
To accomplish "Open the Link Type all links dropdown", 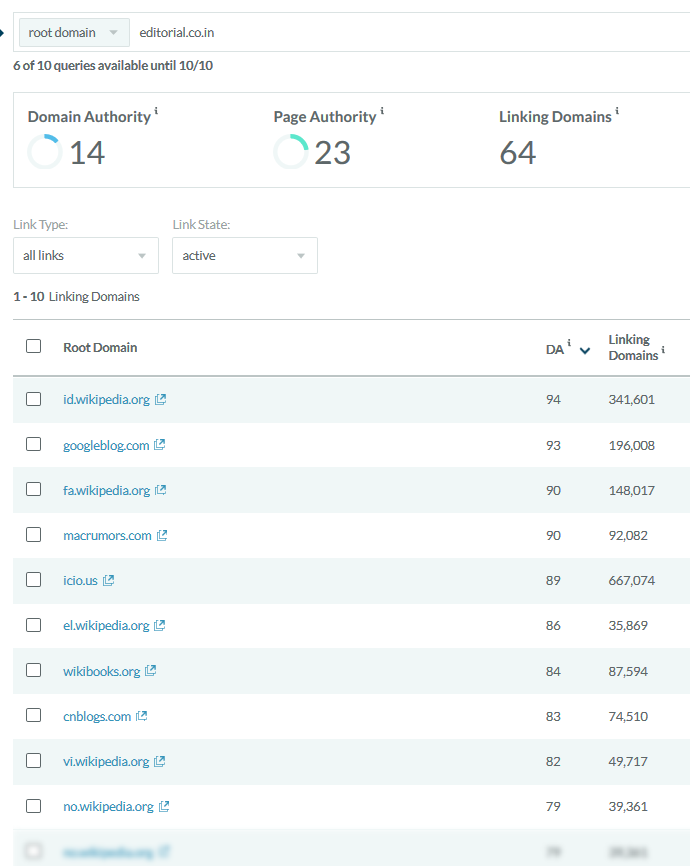I will [86, 256].
